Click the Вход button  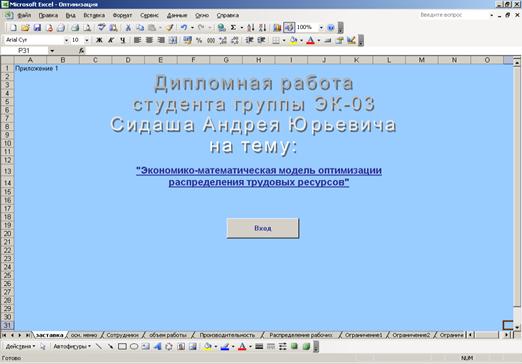[263, 228]
